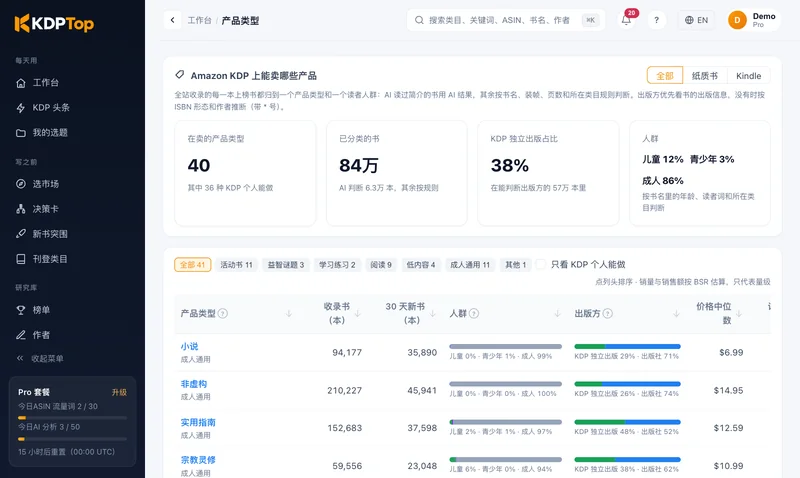Open 我的选题 folder icon
The height and width of the screenshot is (478, 800).
click(21, 133)
